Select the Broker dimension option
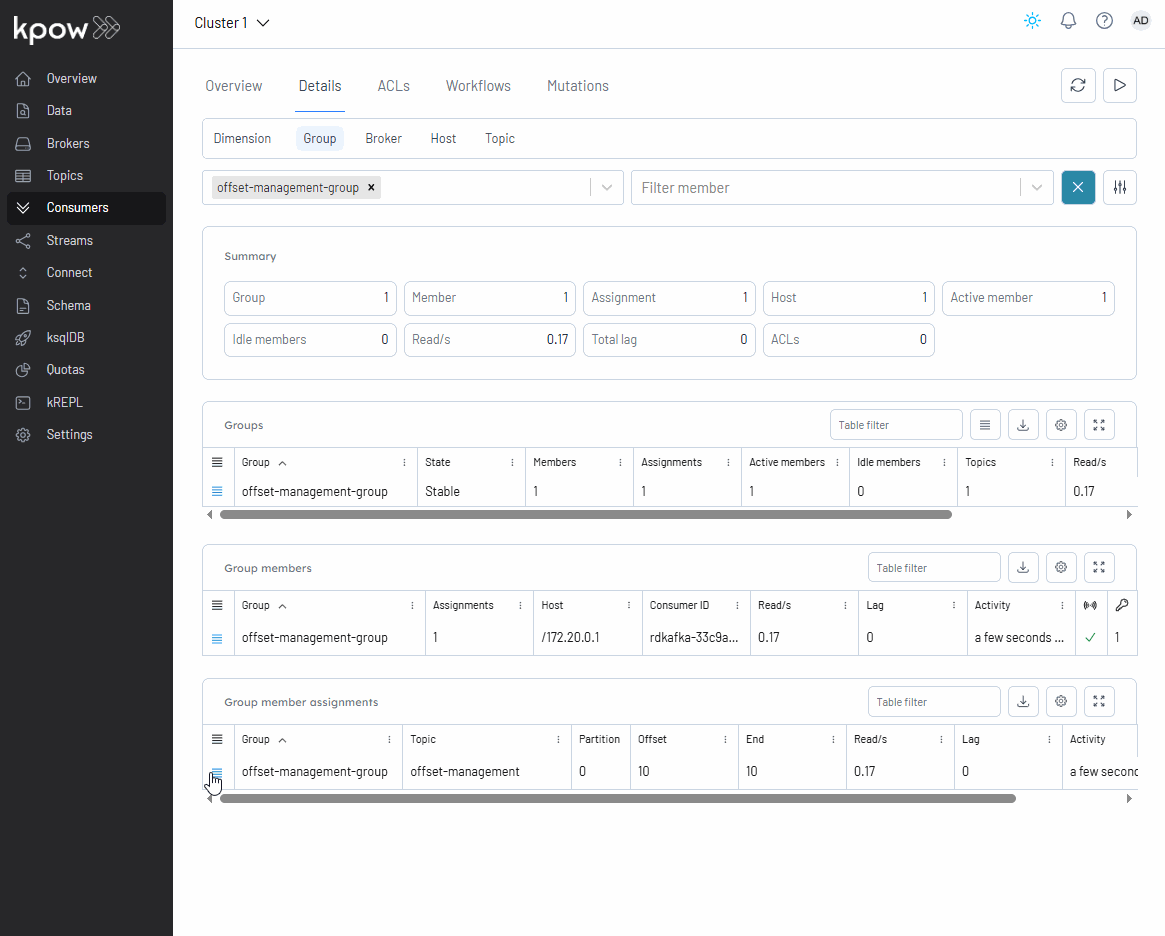This screenshot has height=936, width=1165. pos(383,139)
